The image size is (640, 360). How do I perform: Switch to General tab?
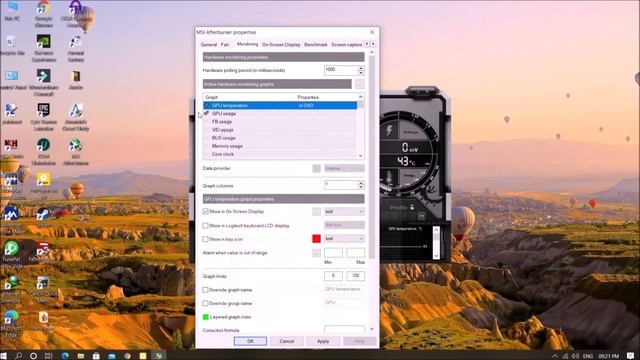[x=209, y=44]
